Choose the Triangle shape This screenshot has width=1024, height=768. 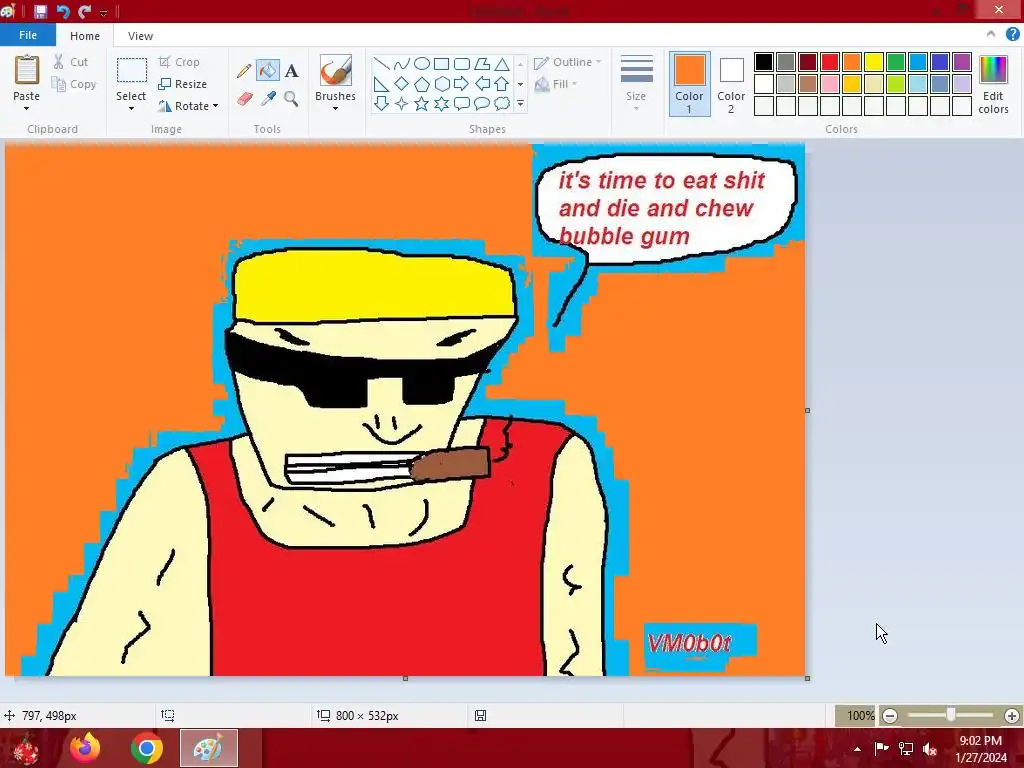tap(502, 63)
